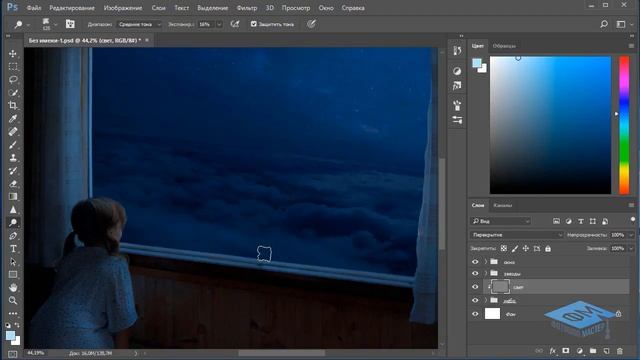Select the Lasso tool
Screen dimensions: 640x360
pyautogui.click(x=13, y=80)
